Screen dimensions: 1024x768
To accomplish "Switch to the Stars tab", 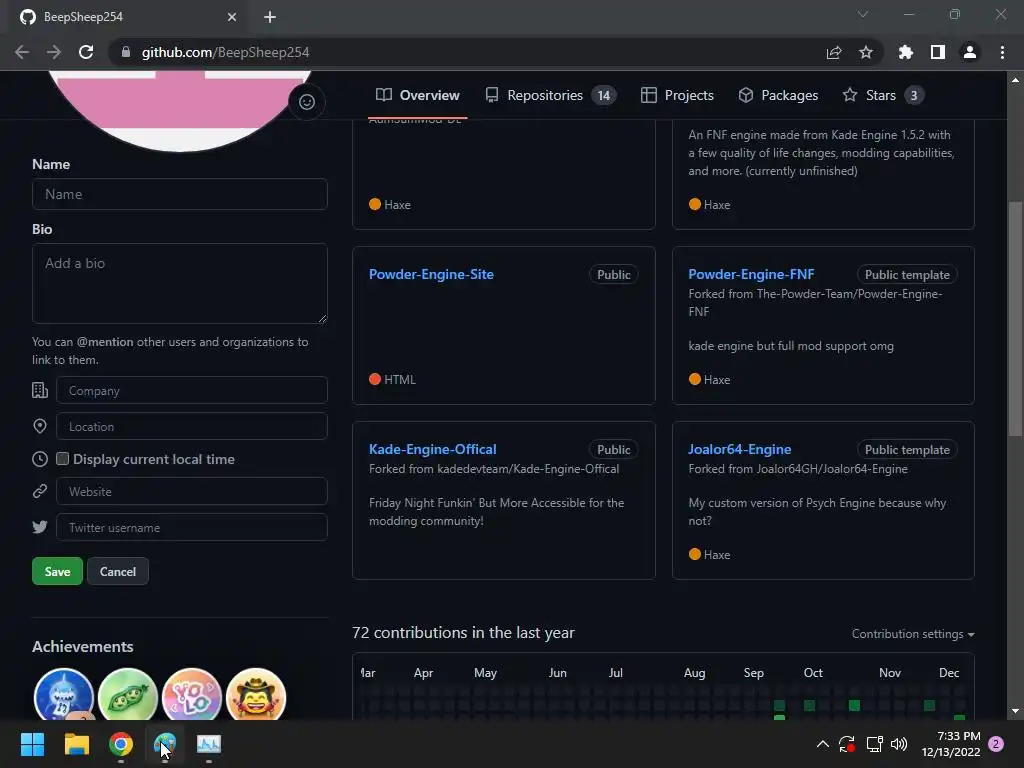I will [883, 95].
